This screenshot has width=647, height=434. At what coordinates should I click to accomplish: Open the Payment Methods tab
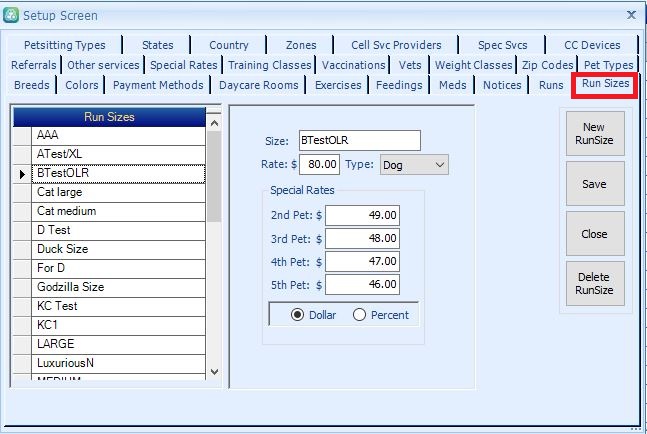[158, 85]
